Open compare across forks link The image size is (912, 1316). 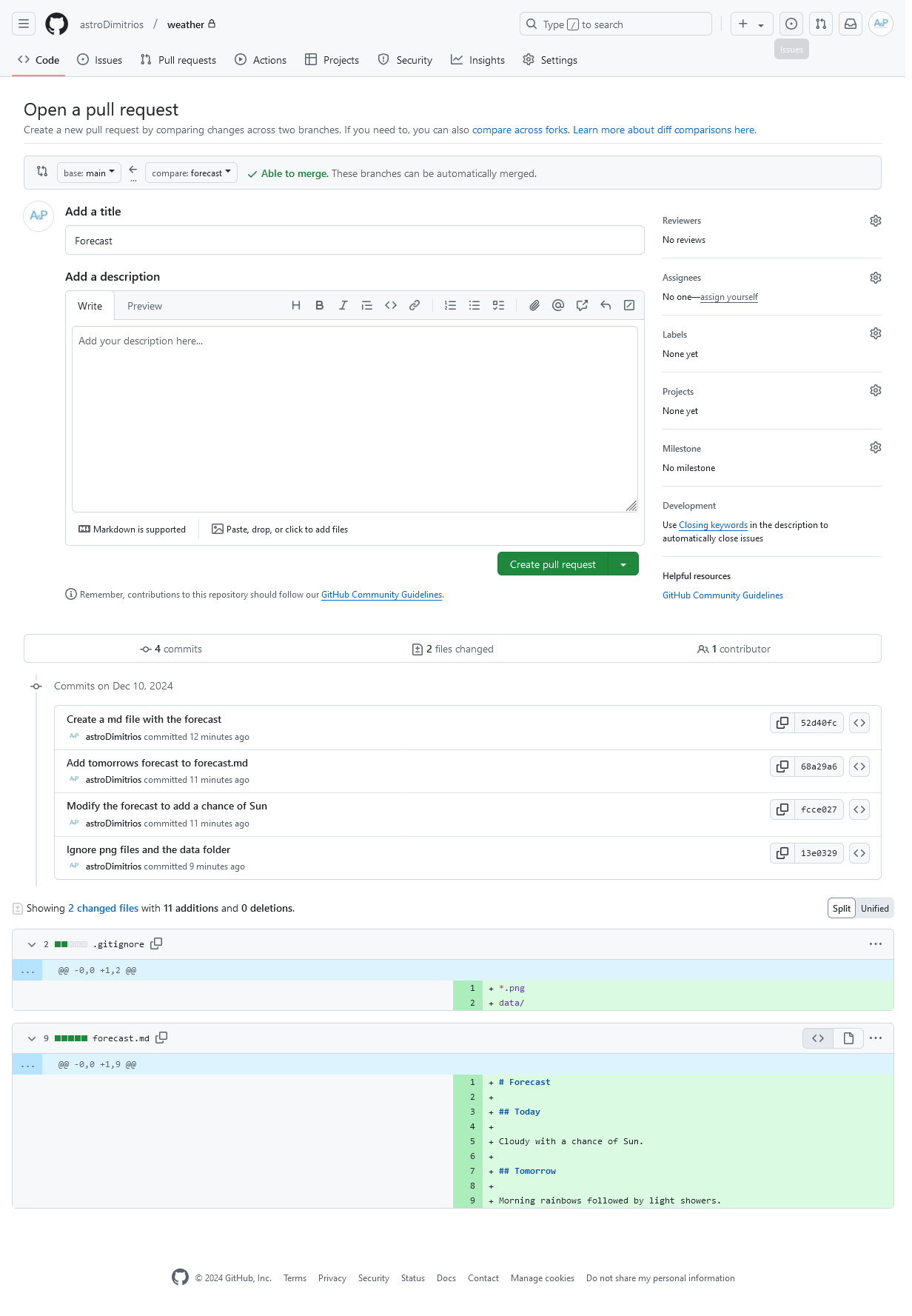click(x=520, y=130)
